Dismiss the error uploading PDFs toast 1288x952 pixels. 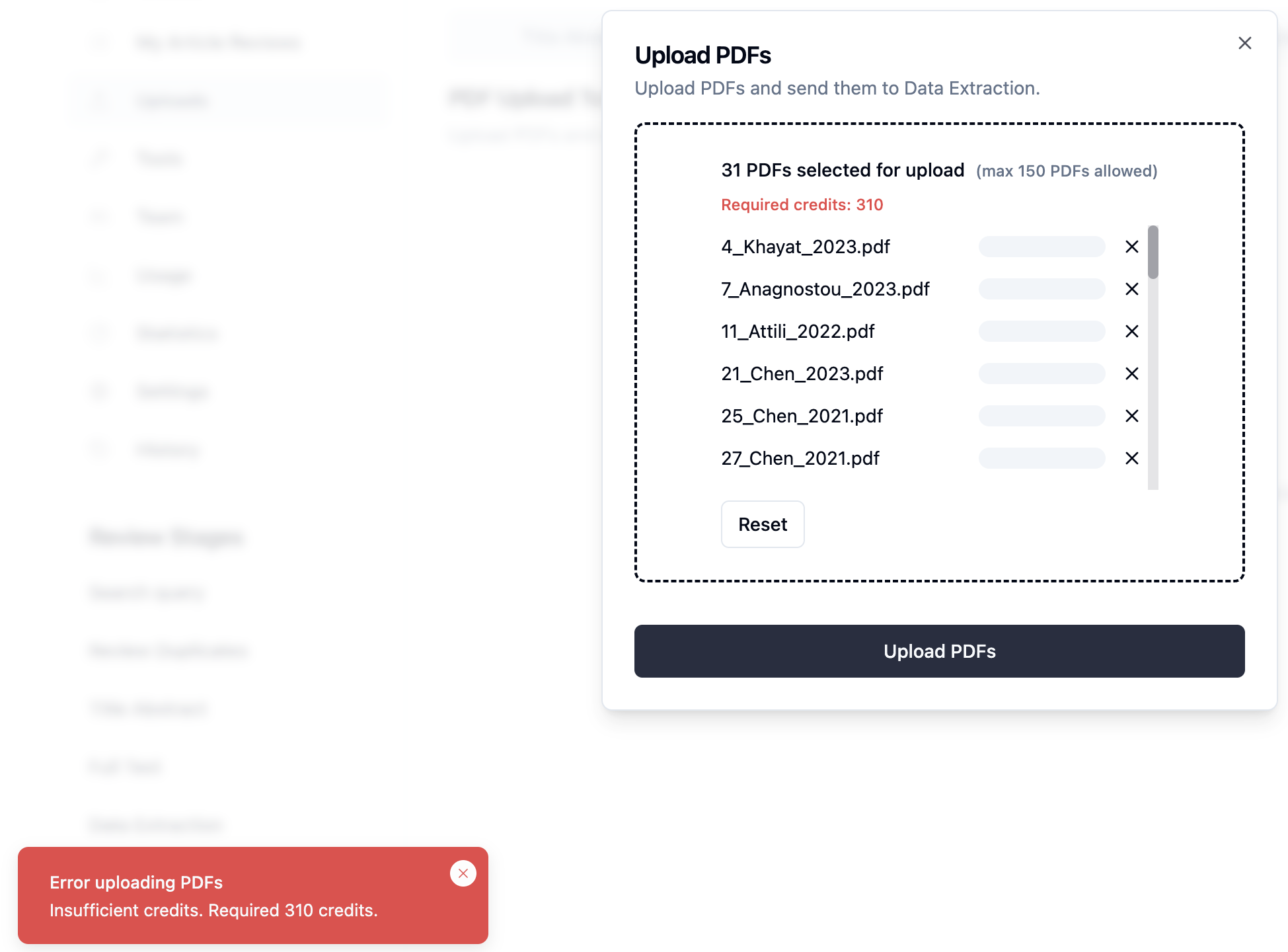(x=463, y=873)
